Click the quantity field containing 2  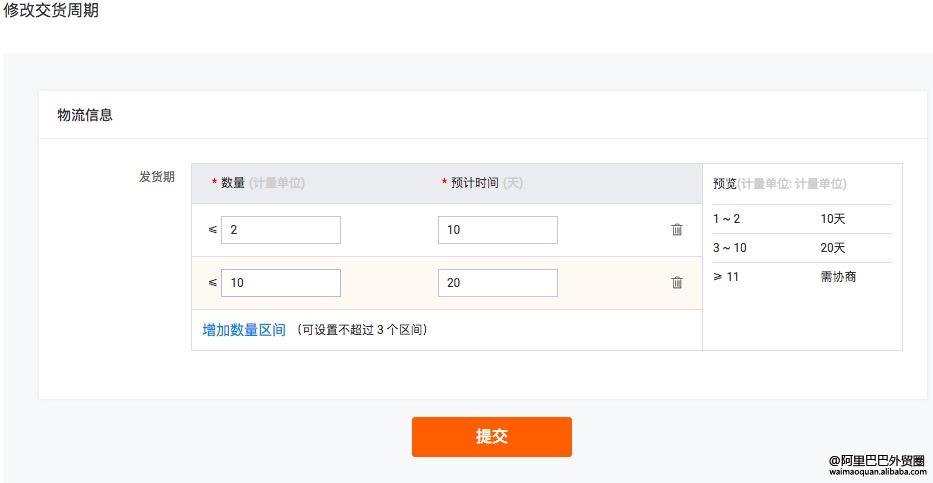coord(281,230)
